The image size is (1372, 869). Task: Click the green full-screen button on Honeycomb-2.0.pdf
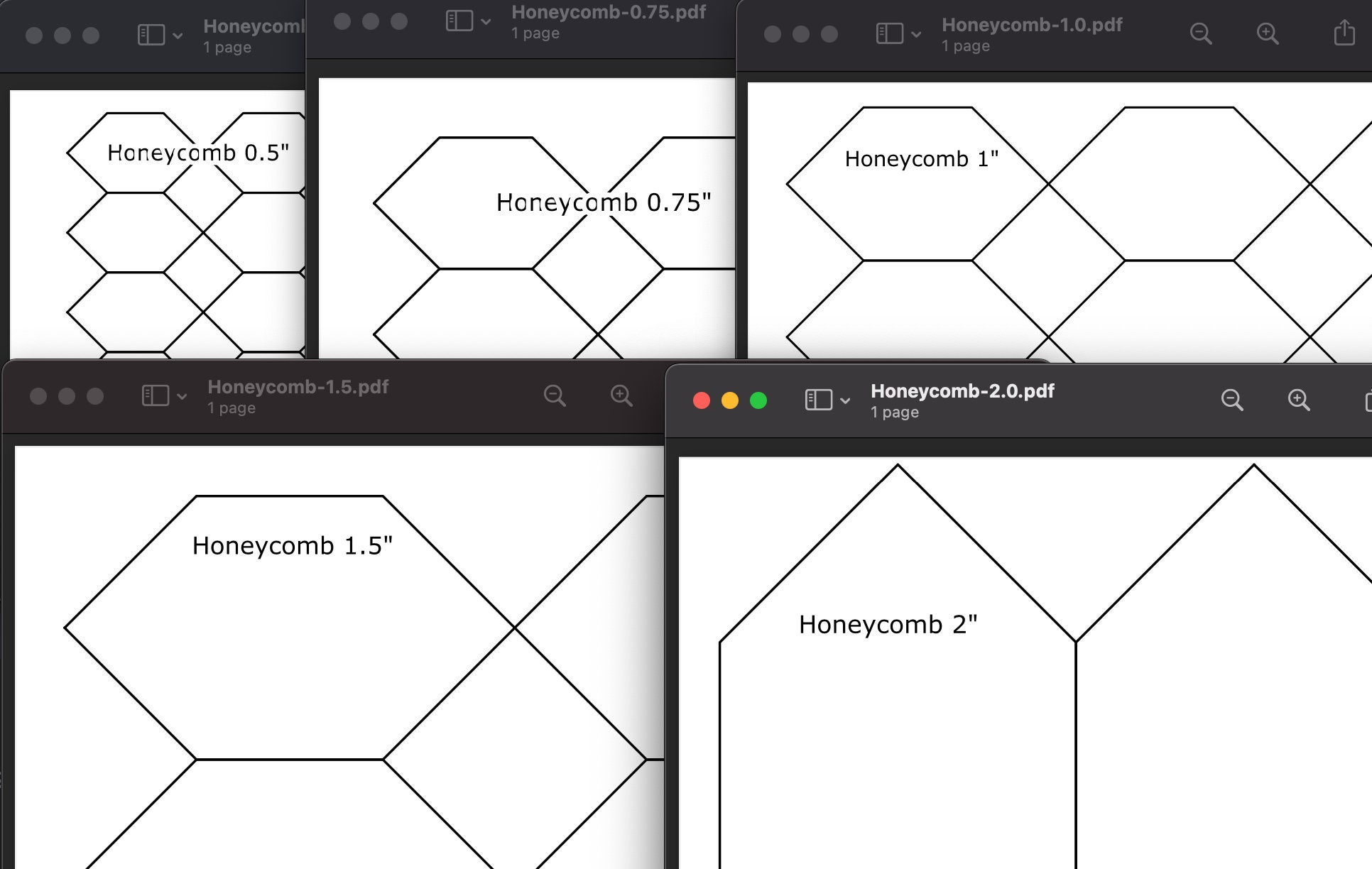759,400
